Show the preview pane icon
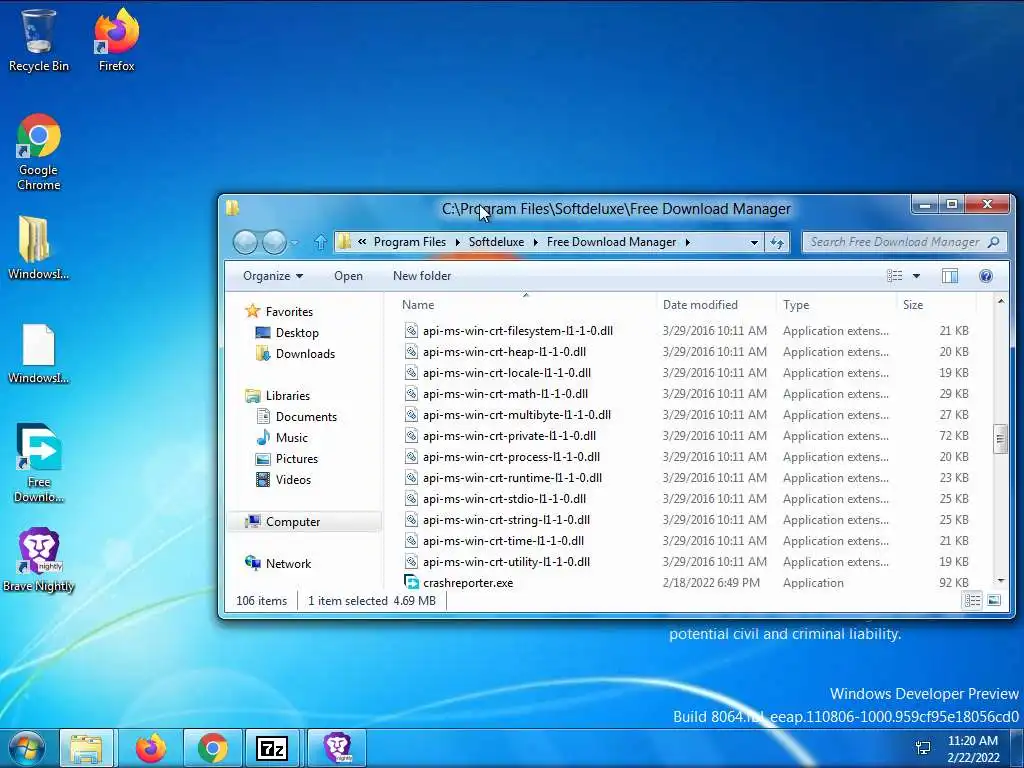 coord(950,276)
